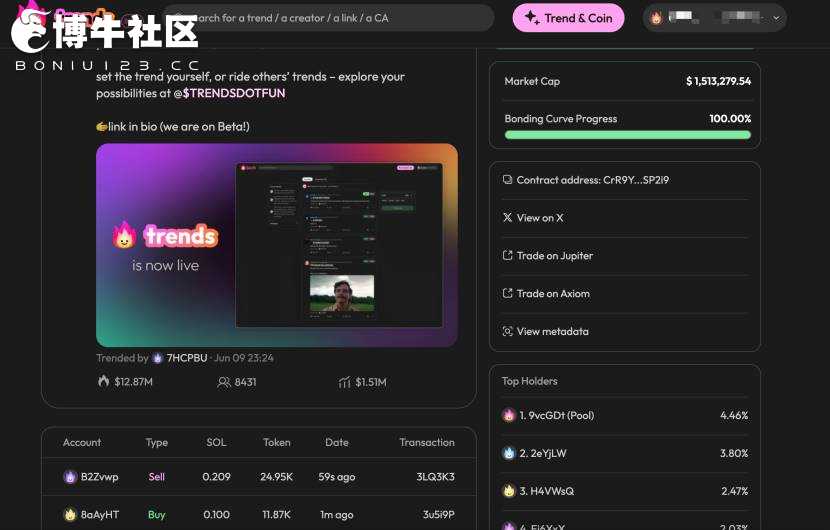
Task: Open the account dropdown chevron
Action: (x=776, y=18)
